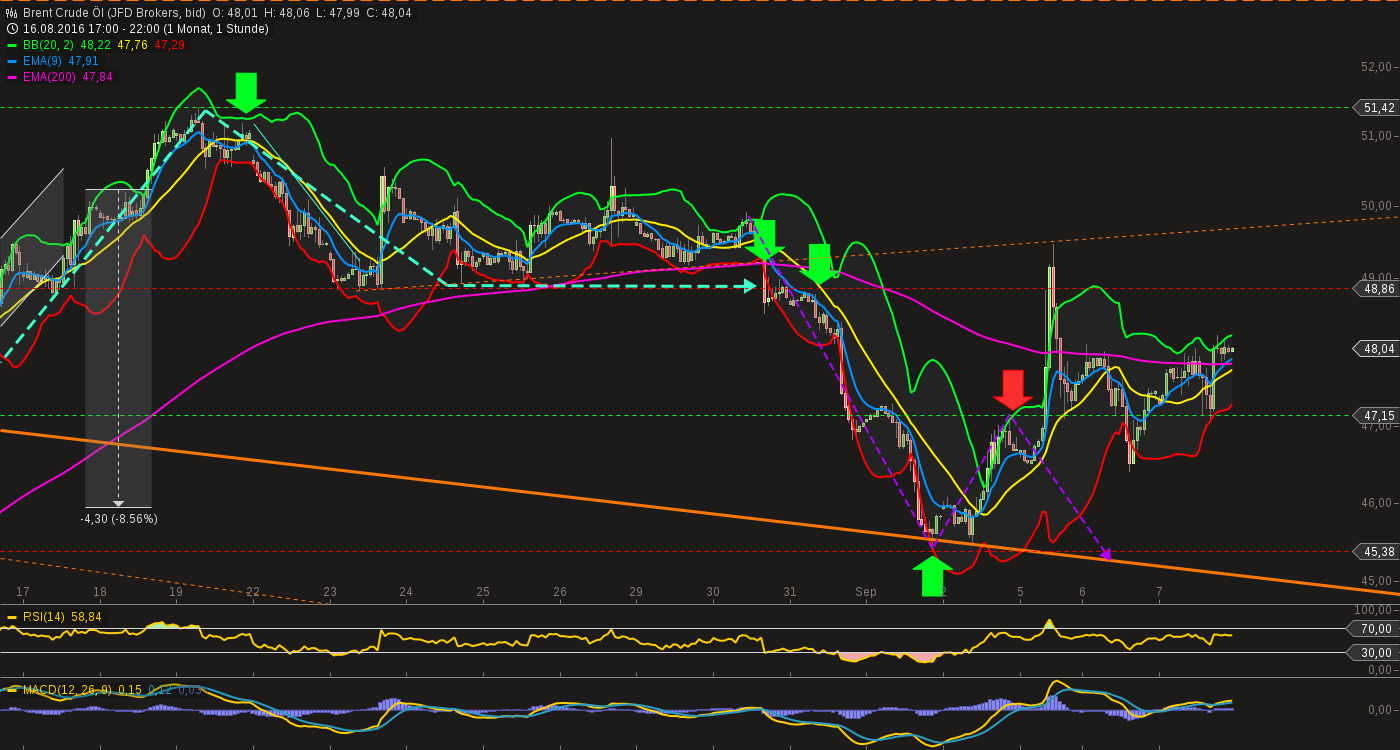Viewport: 1400px width, 750px height.
Task: Click date axis label 17
Action: click(23, 592)
